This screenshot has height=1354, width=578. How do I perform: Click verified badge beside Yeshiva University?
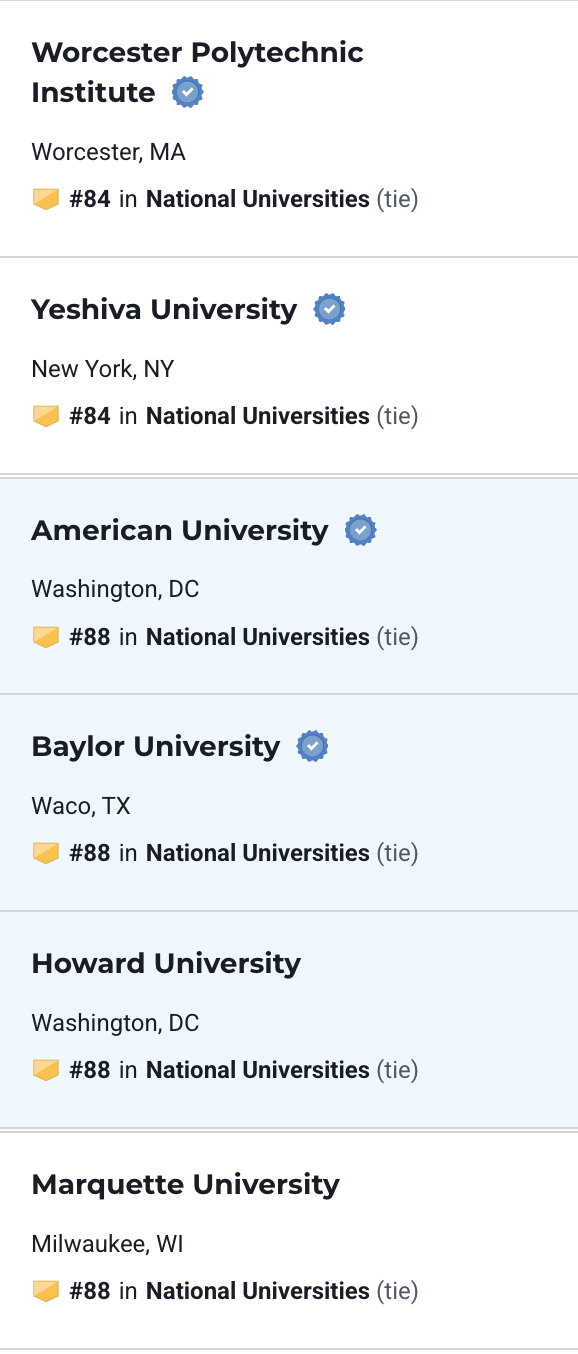(330, 310)
